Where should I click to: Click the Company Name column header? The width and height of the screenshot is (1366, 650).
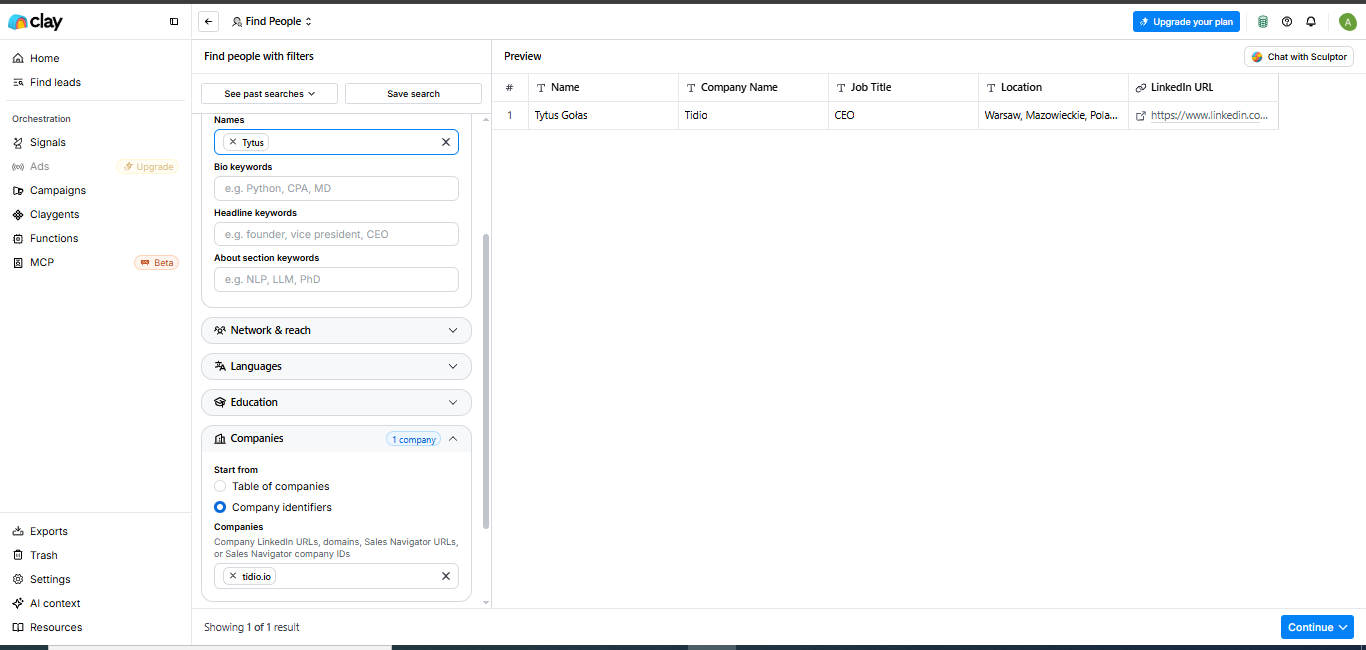coord(753,87)
